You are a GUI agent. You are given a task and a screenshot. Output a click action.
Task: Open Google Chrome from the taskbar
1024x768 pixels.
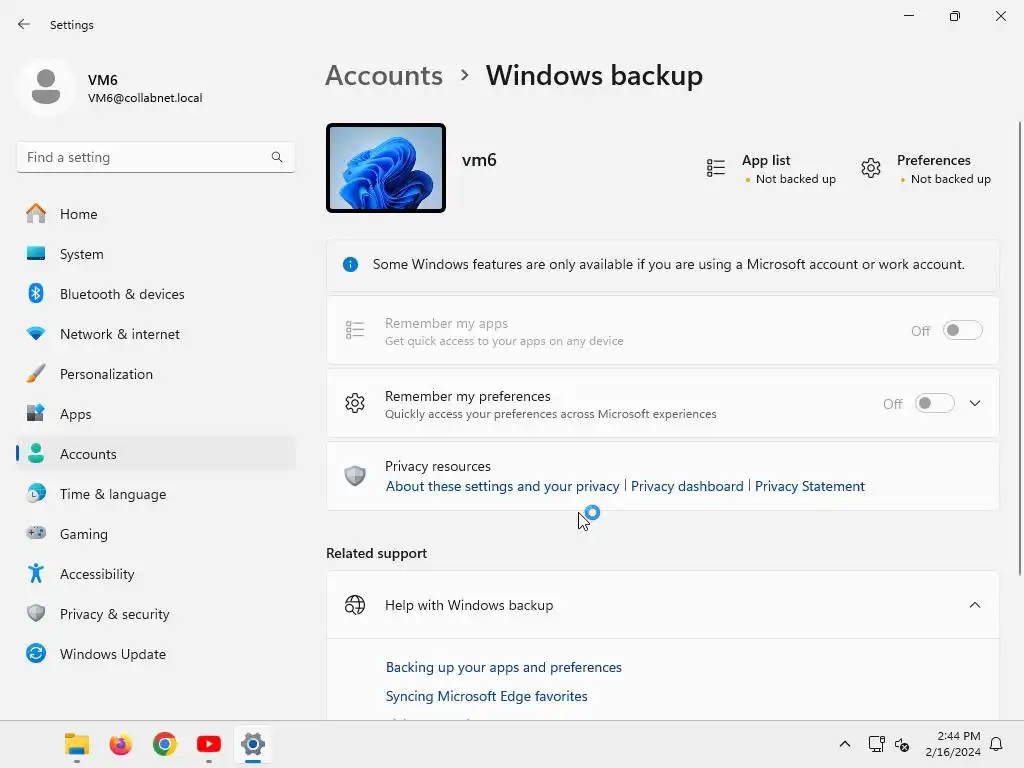click(x=165, y=744)
